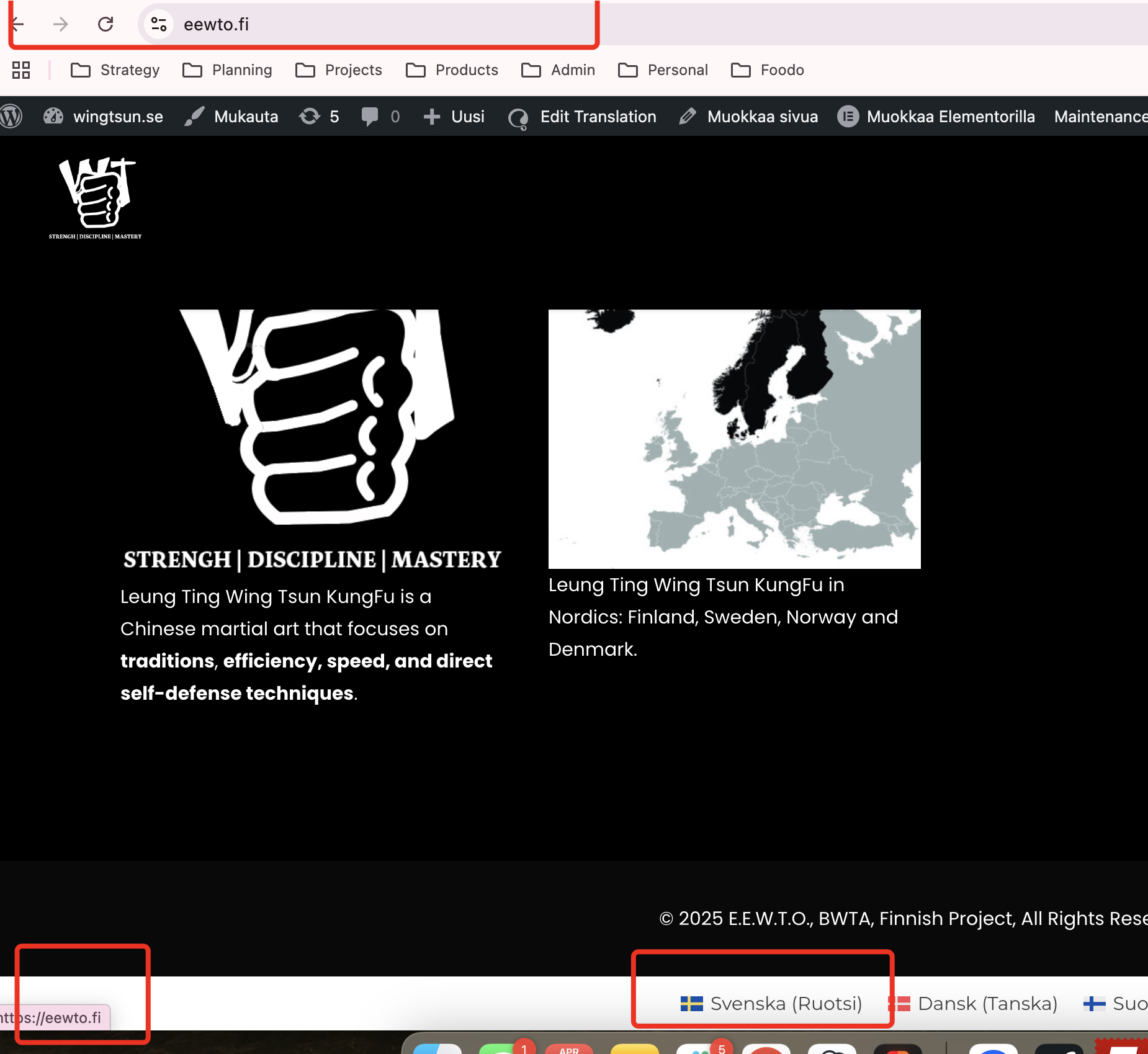Open the wingtsun.se site dashboard menu
Screen dimensions: 1148x1054
(x=103, y=117)
